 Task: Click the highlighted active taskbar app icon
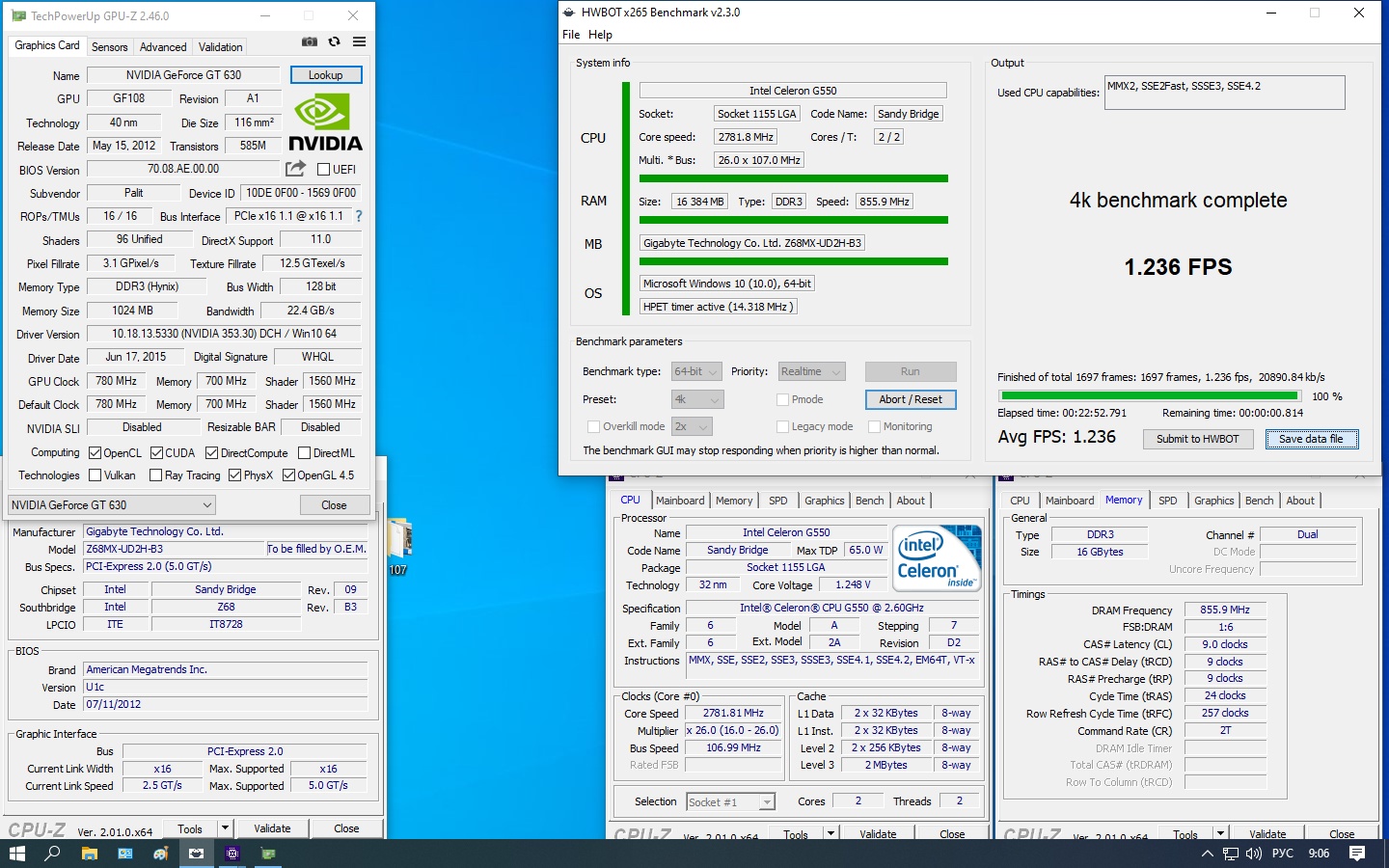[x=196, y=854]
